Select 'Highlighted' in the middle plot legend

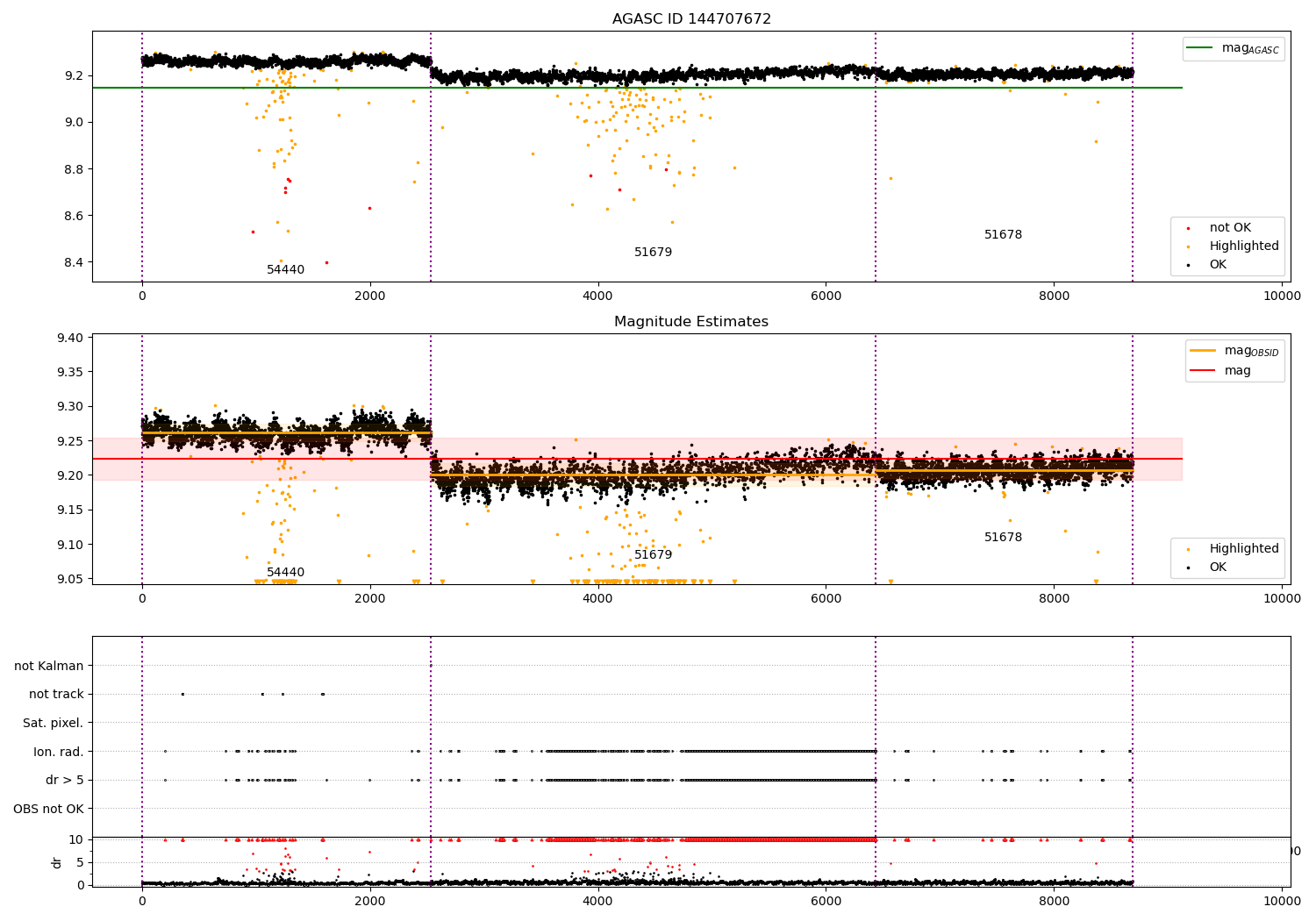coord(1244,549)
